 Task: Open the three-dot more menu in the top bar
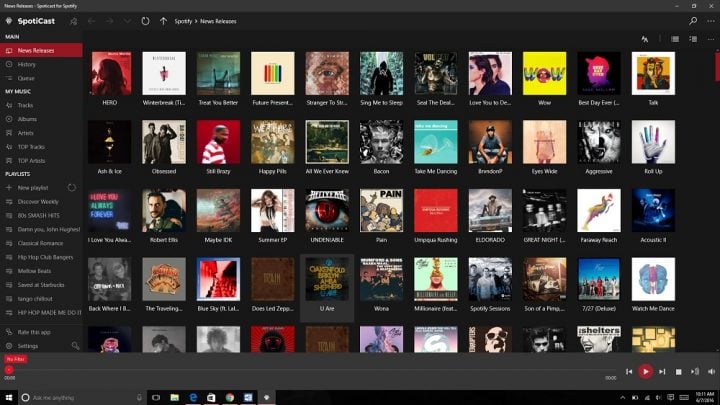(x=711, y=21)
